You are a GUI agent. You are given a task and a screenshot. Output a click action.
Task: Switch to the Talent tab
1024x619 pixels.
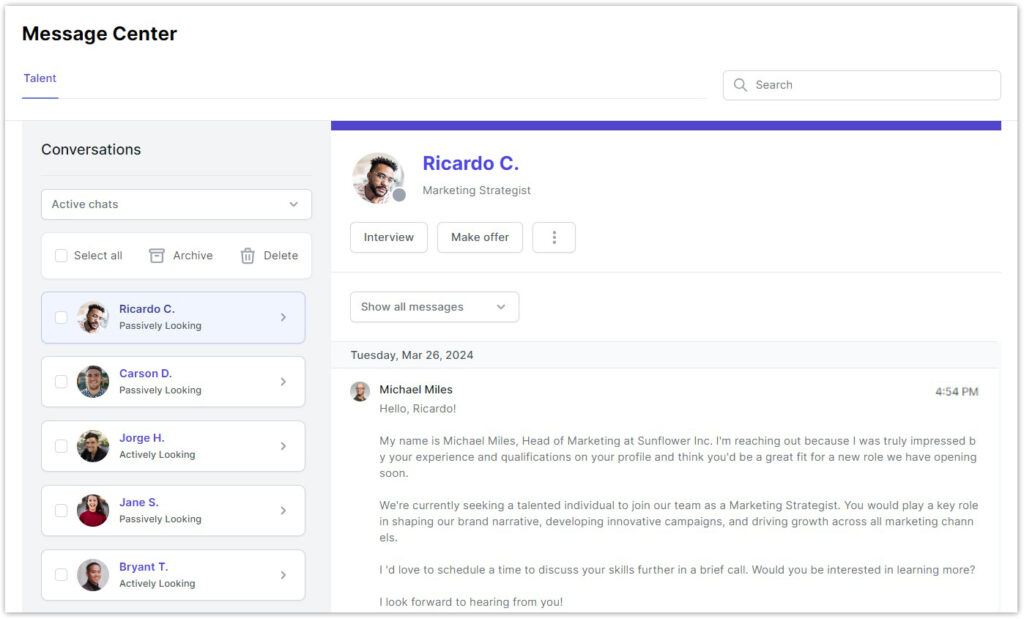[x=40, y=79]
